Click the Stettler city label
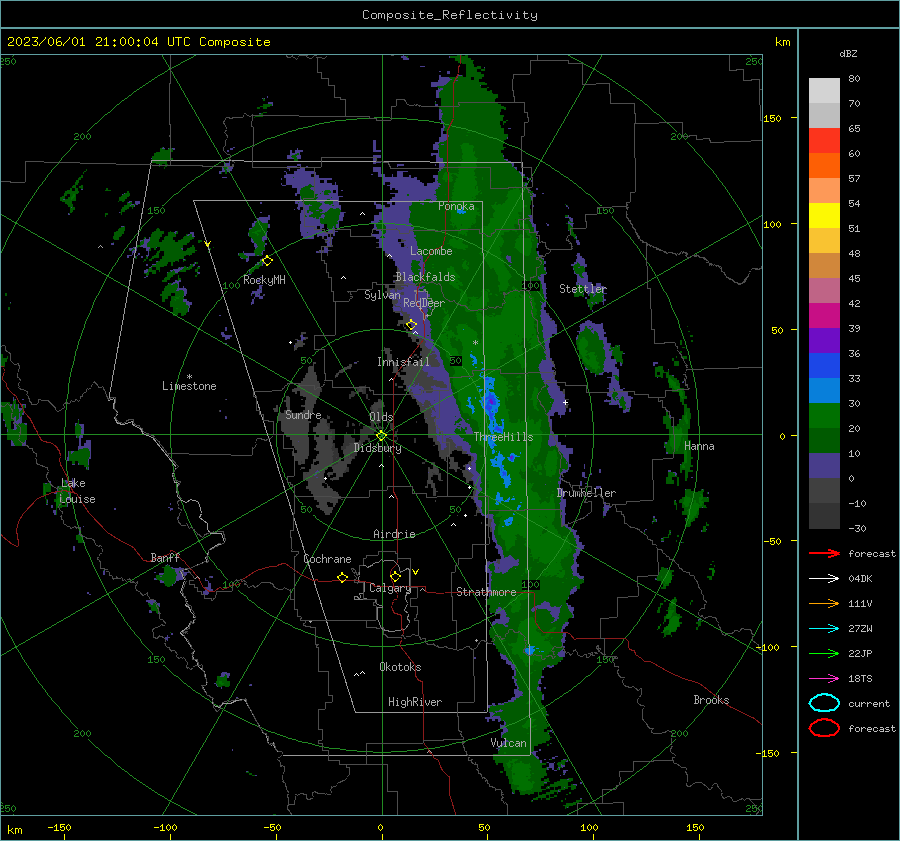Image resolution: width=900 pixels, height=841 pixels. tap(583, 289)
